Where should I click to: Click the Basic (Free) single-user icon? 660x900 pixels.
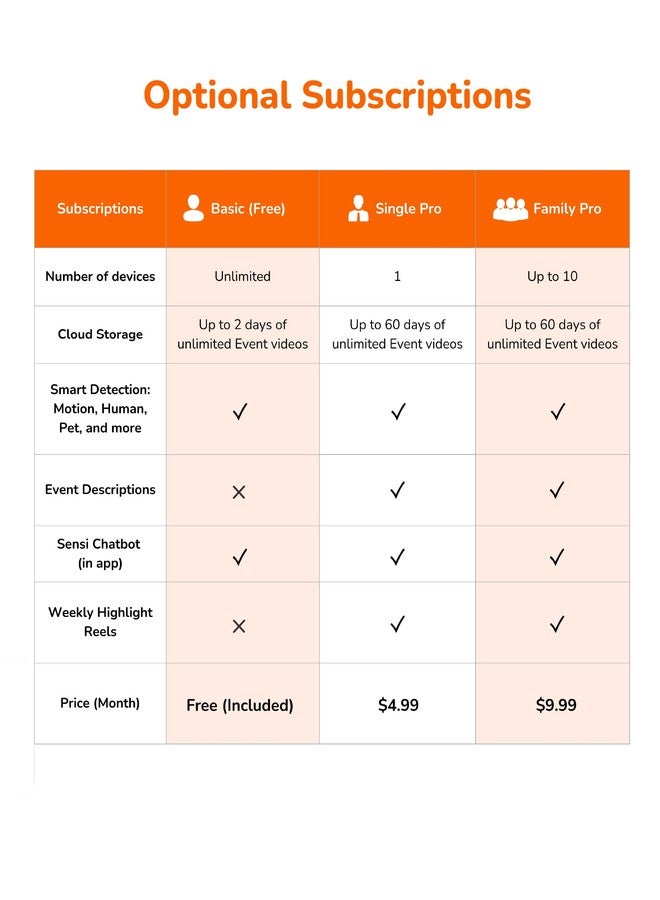pyautogui.click(x=193, y=208)
